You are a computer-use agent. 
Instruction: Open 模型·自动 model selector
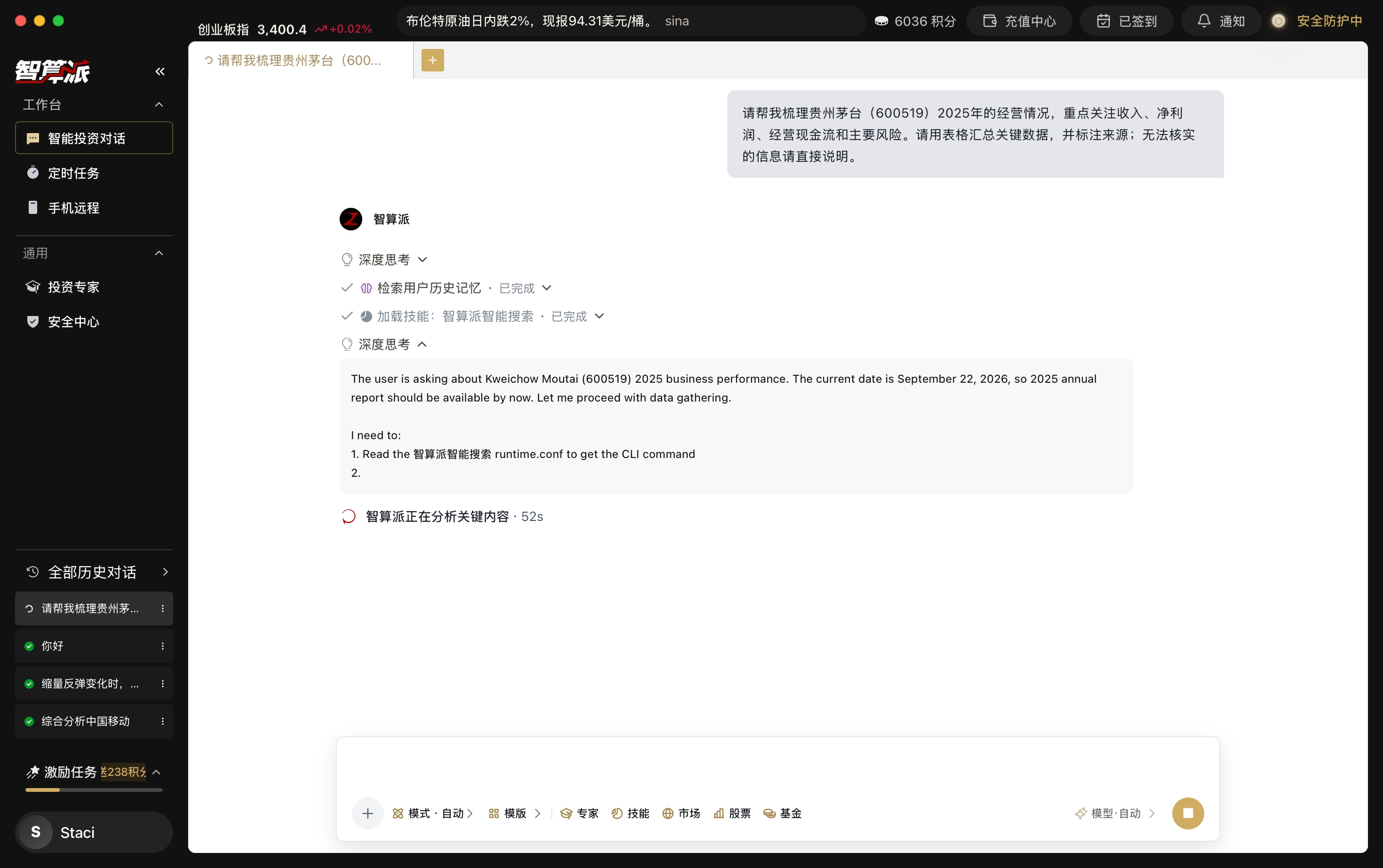pyautogui.click(x=1115, y=813)
